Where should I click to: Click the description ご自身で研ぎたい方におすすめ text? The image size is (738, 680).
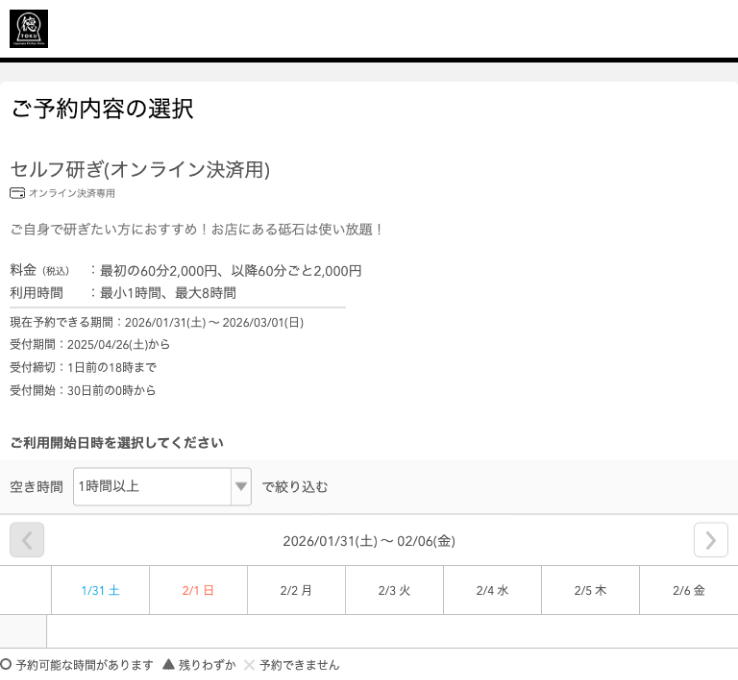coord(197,229)
